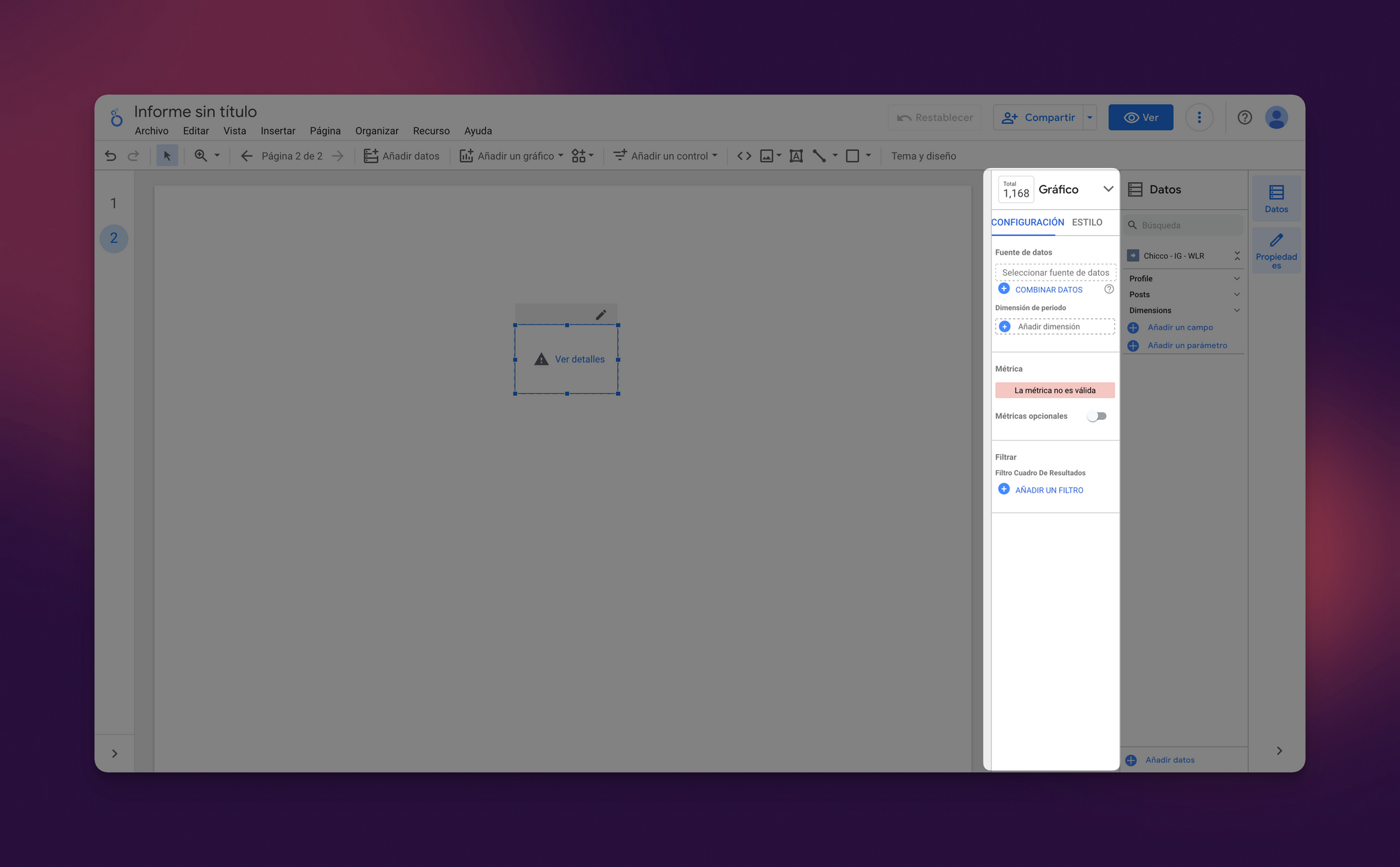This screenshot has height=867, width=1400.
Task: Click the Restablecer button
Action: [935, 118]
